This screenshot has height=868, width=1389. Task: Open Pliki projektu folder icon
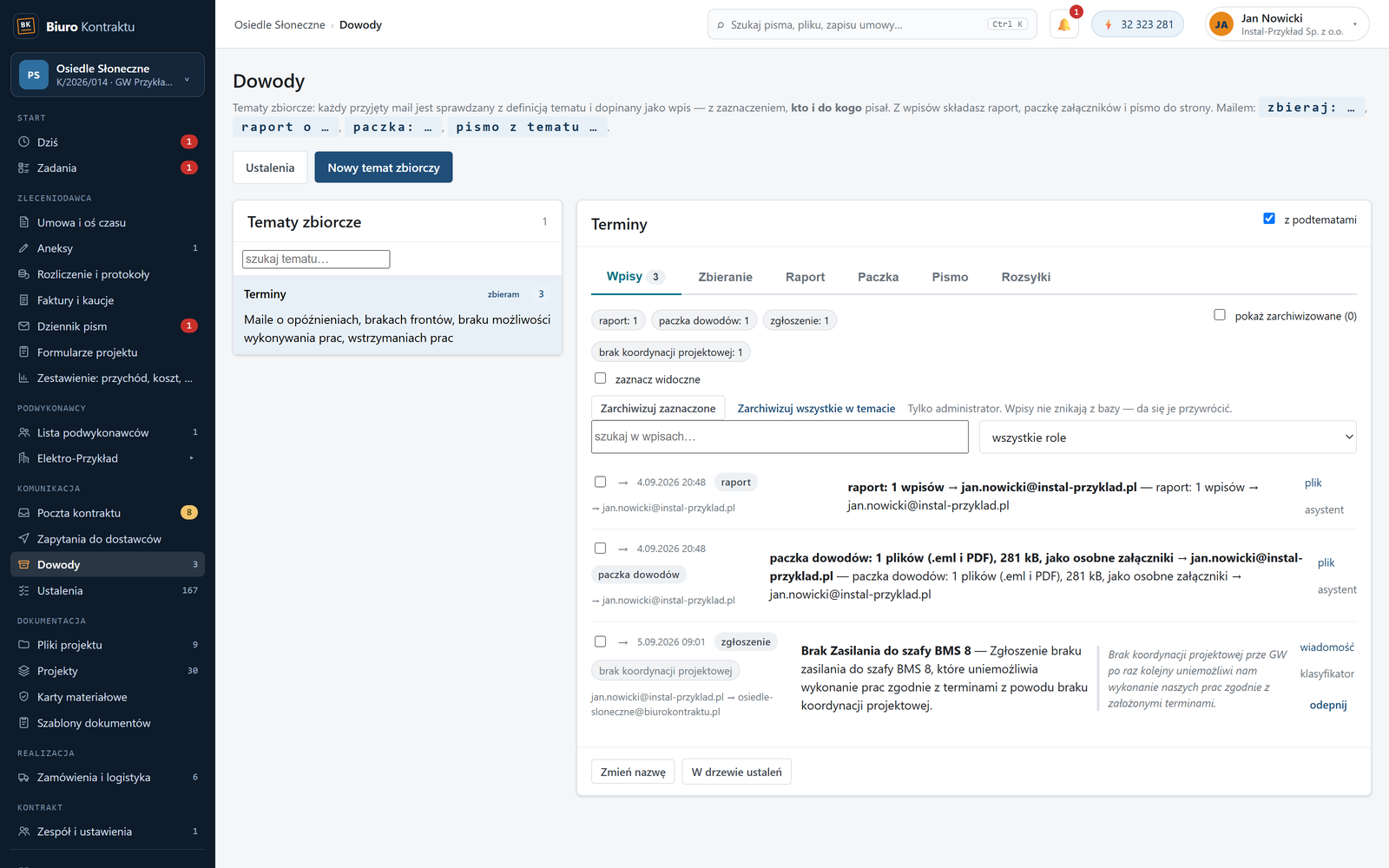24,645
